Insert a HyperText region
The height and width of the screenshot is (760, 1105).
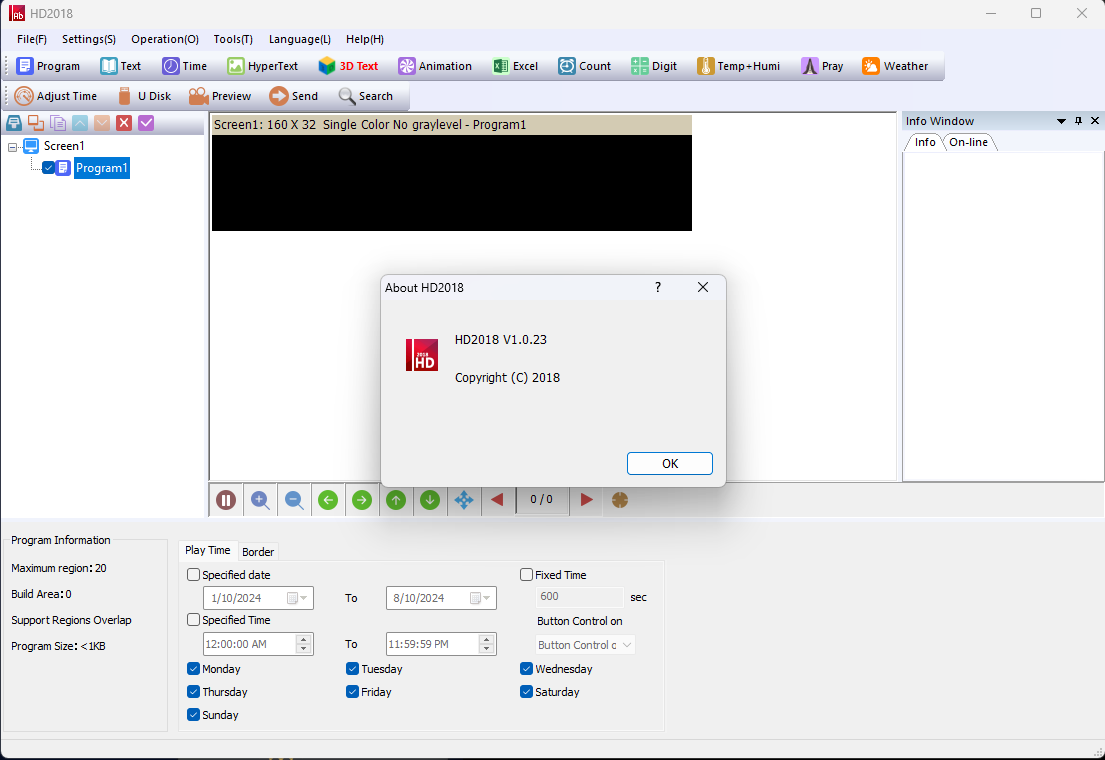263,66
